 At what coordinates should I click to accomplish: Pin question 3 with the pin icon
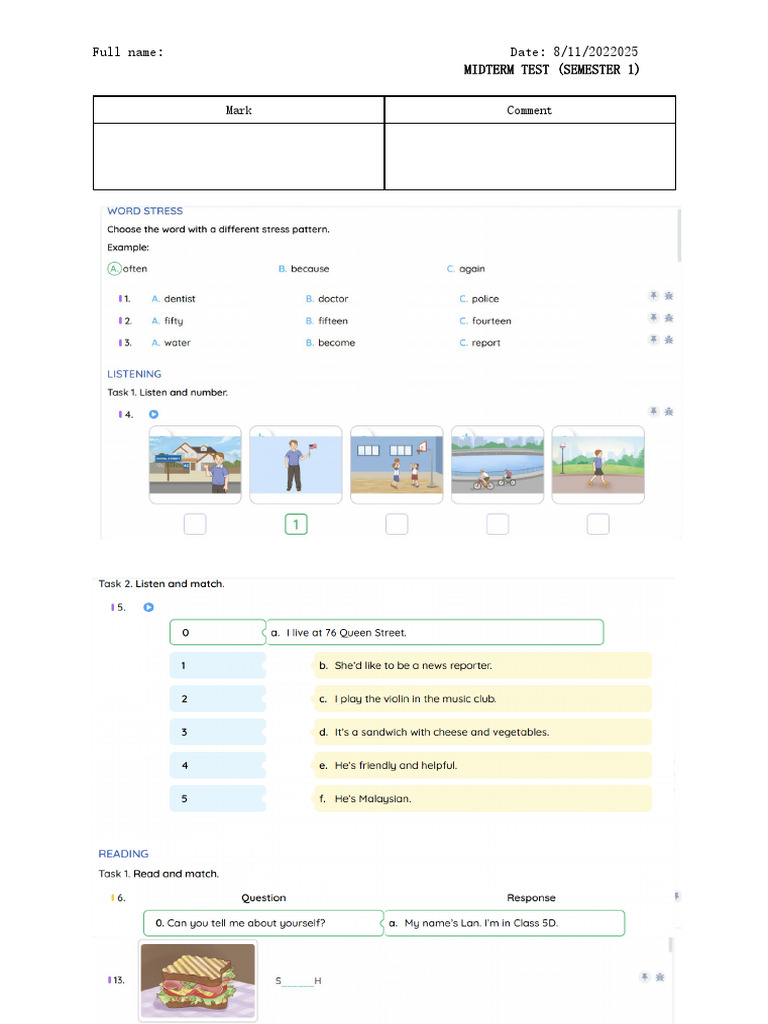tap(653, 340)
